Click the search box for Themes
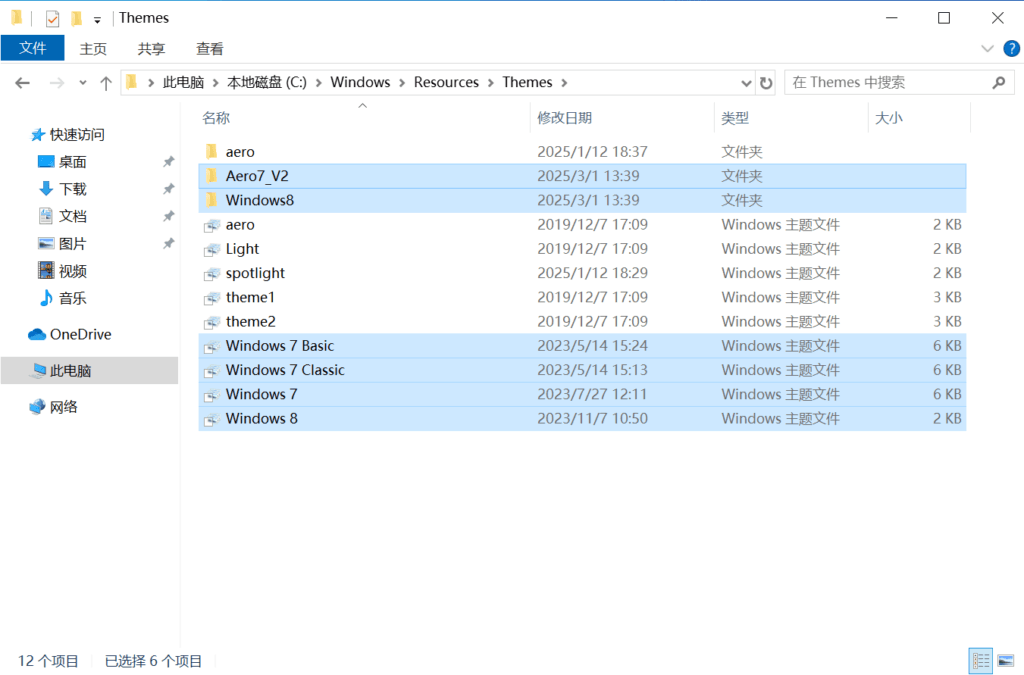 pyautogui.click(x=885, y=83)
